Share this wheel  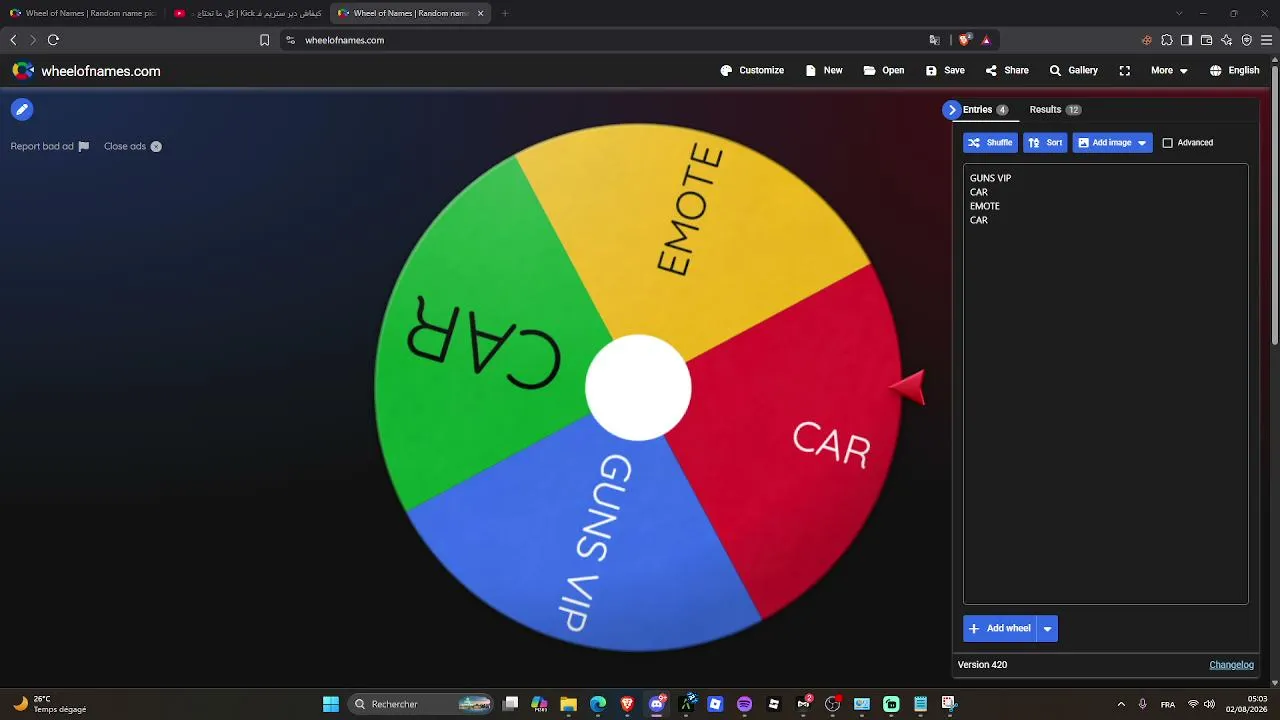pyautogui.click(x=1007, y=71)
